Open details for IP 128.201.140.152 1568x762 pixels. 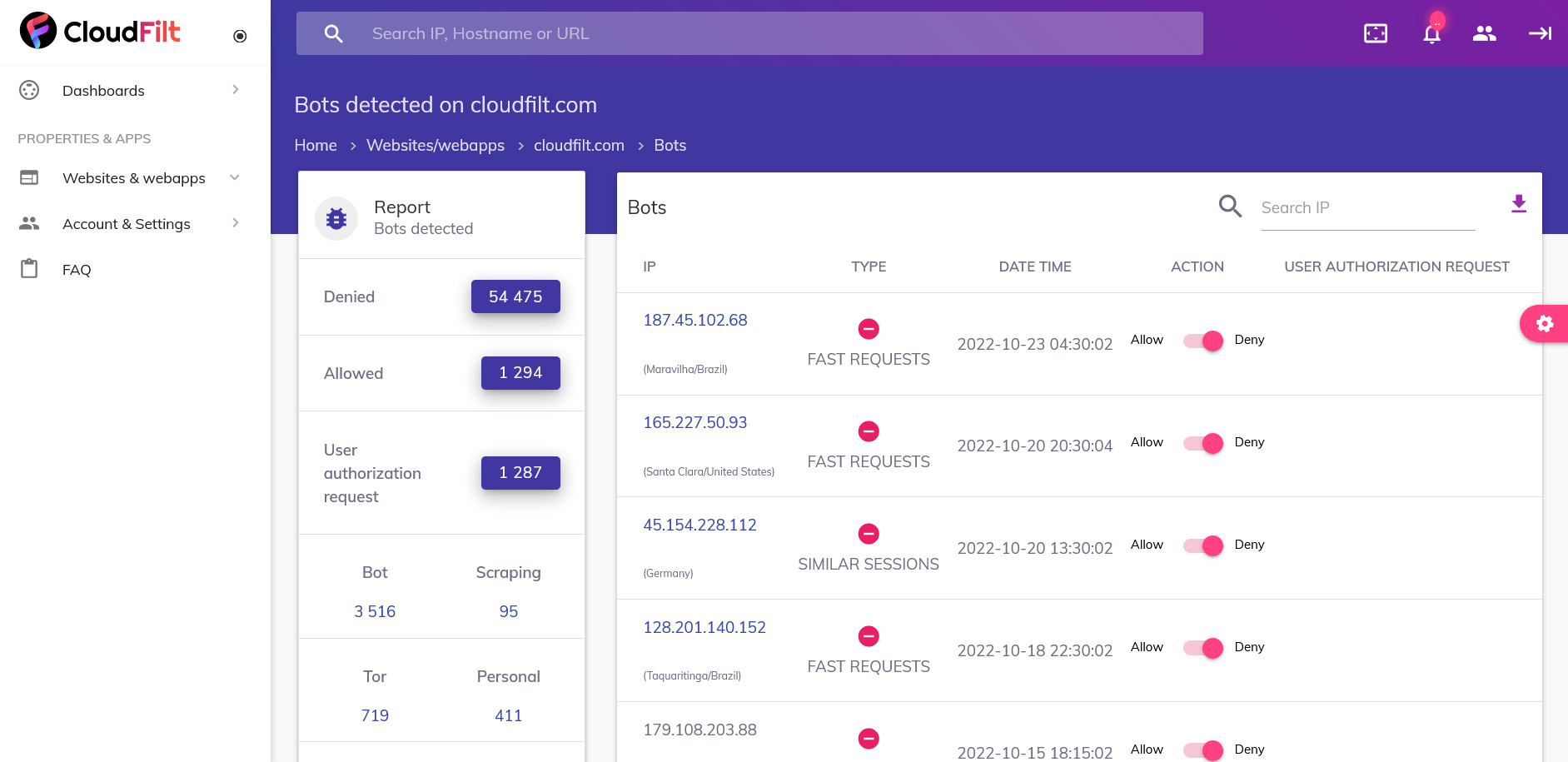pos(704,627)
